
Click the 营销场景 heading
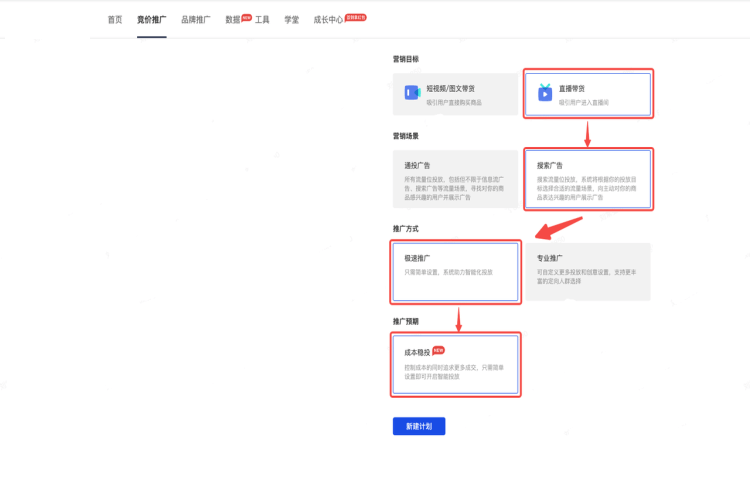[x=406, y=136]
